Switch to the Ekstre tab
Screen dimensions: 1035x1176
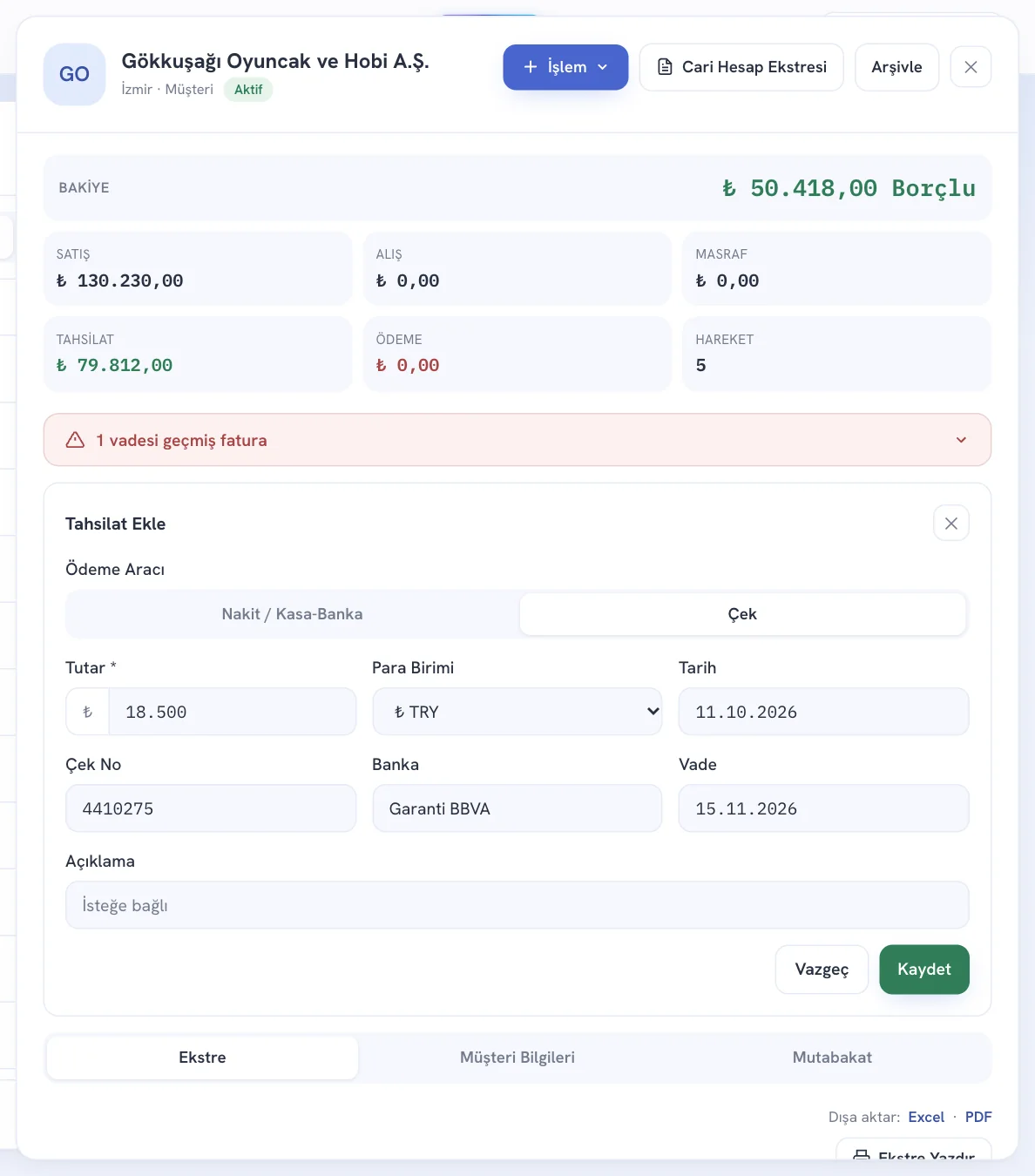pyautogui.click(x=202, y=1058)
